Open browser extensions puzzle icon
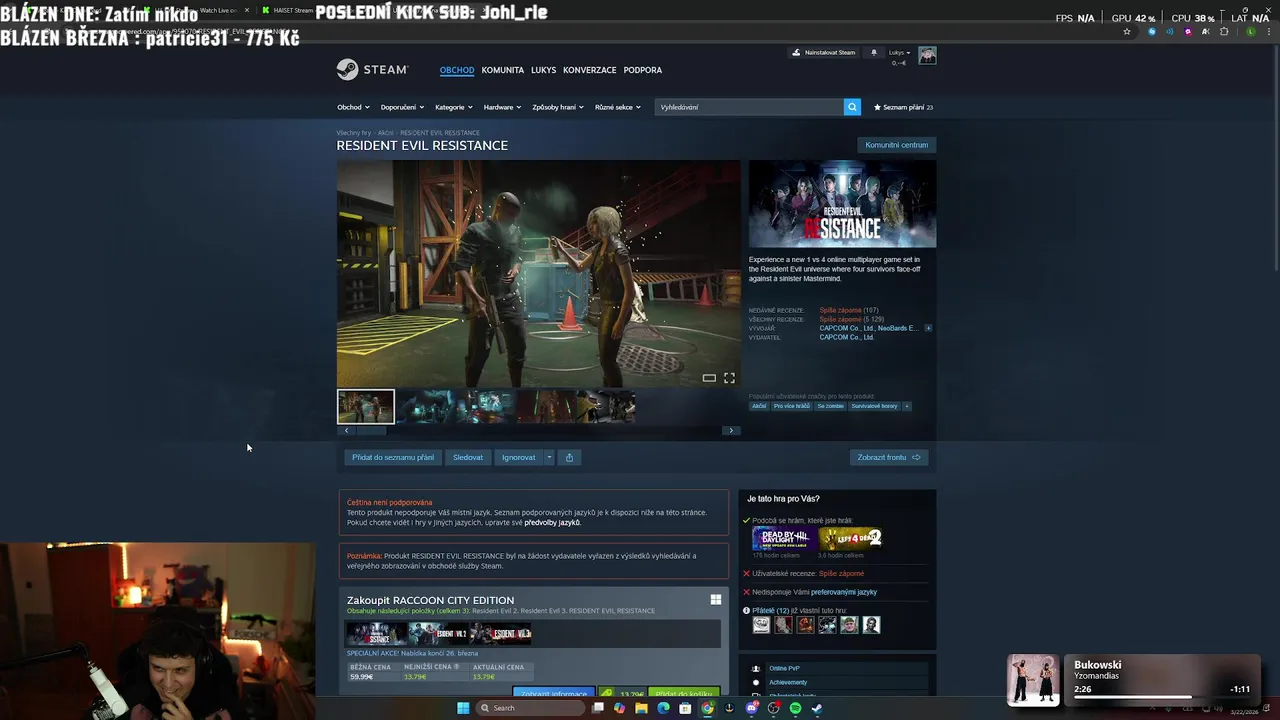This screenshot has width=1280, height=720. tap(1224, 32)
